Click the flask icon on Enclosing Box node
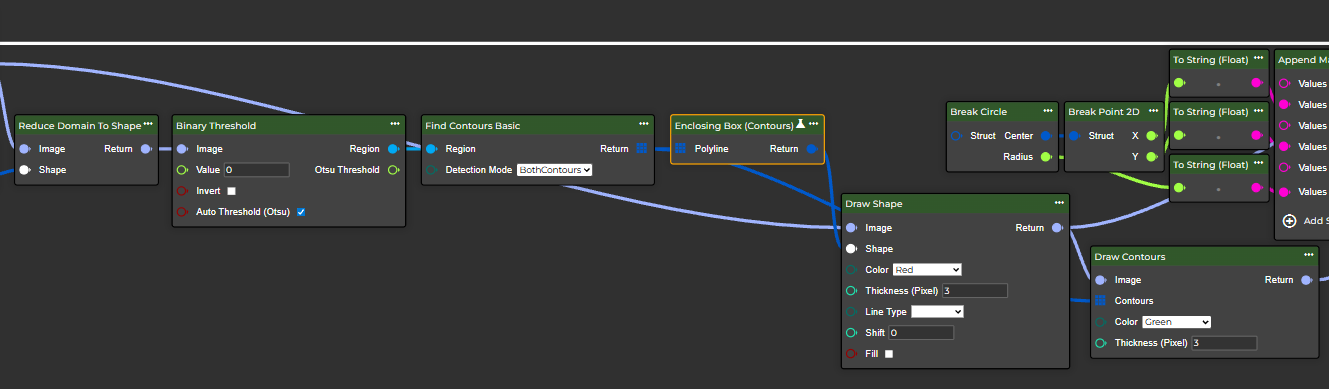 click(800, 125)
